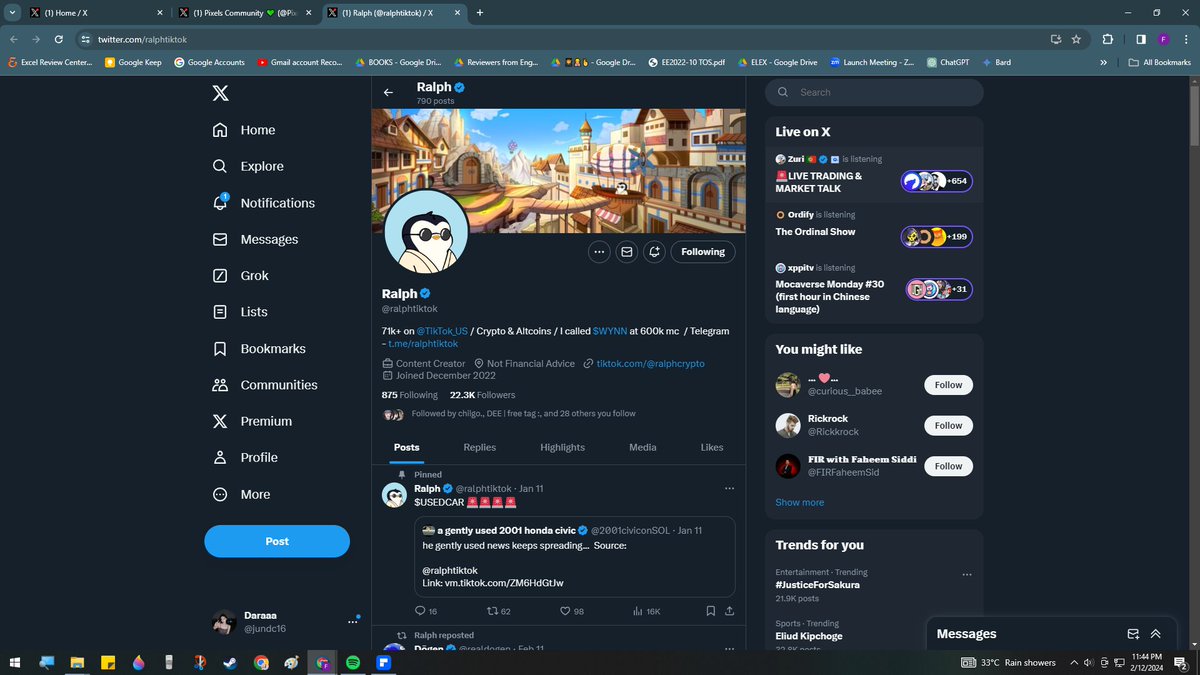The height and width of the screenshot is (675, 1200).
Task: Click the X logo in the sidebar
Action: point(220,93)
